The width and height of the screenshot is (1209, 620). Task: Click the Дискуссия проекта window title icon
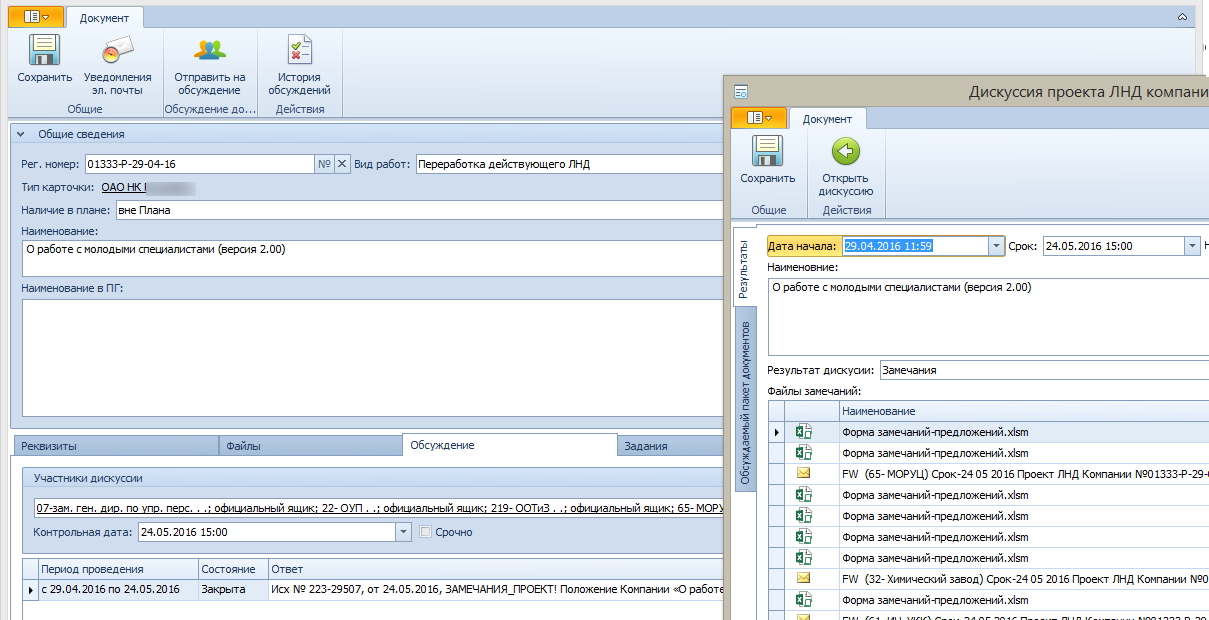(742, 92)
